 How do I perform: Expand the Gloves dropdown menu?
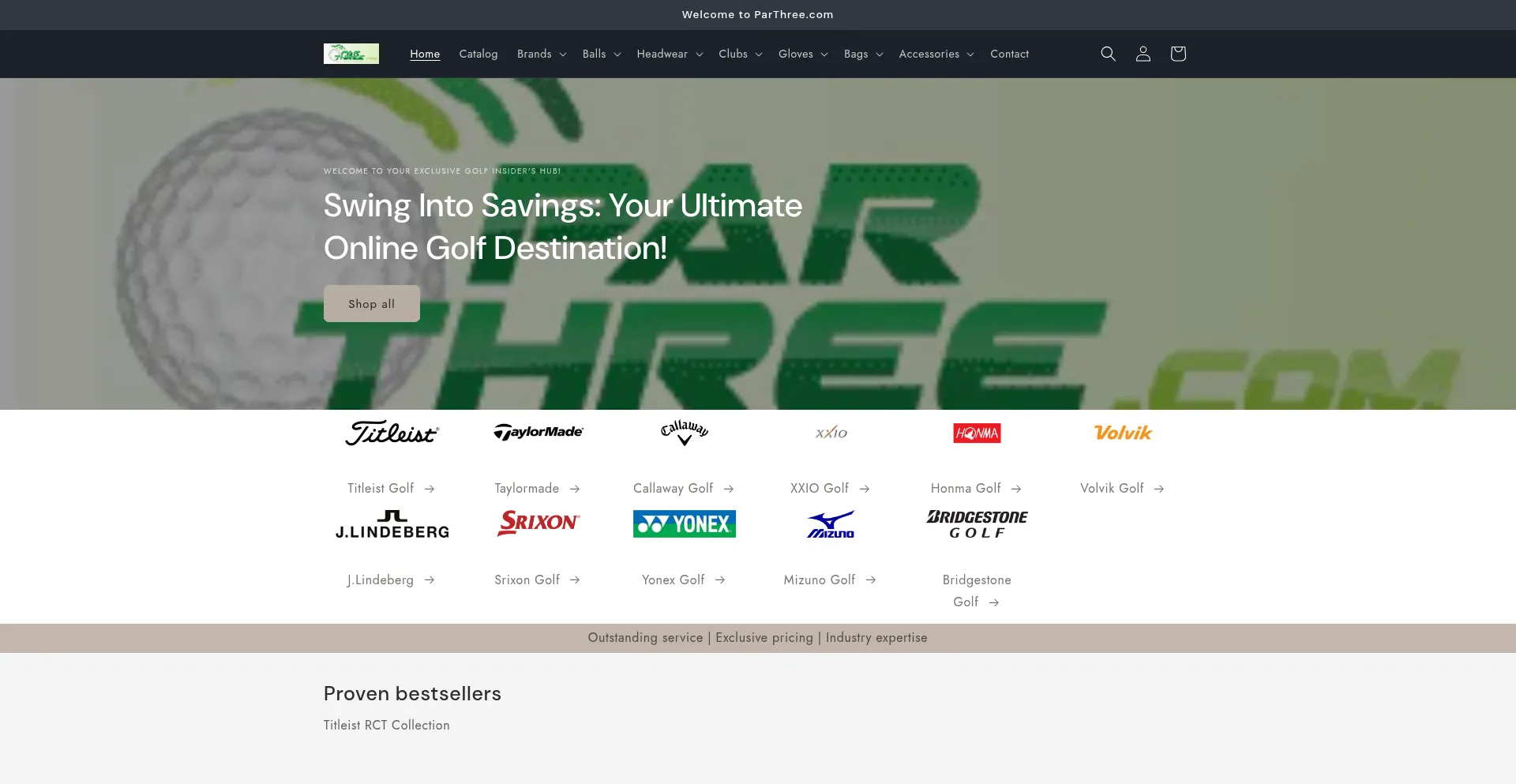(x=803, y=54)
